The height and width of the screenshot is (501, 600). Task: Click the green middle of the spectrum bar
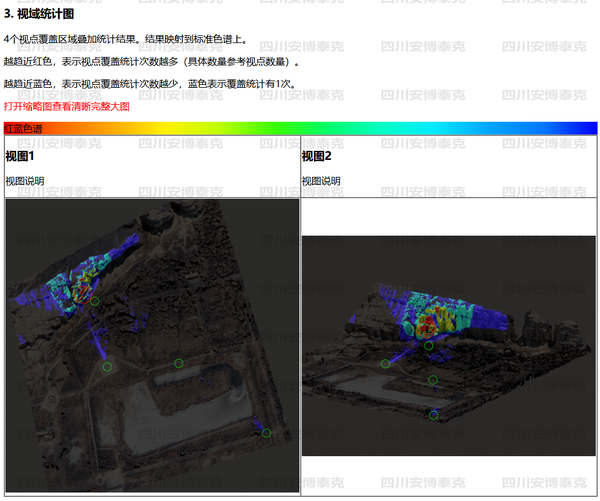300,128
